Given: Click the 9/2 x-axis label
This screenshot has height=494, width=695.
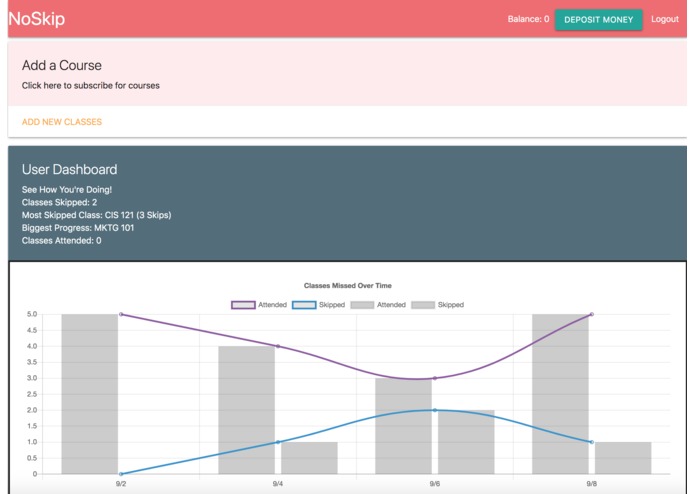Looking at the screenshot, I should (x=121, y=484).
